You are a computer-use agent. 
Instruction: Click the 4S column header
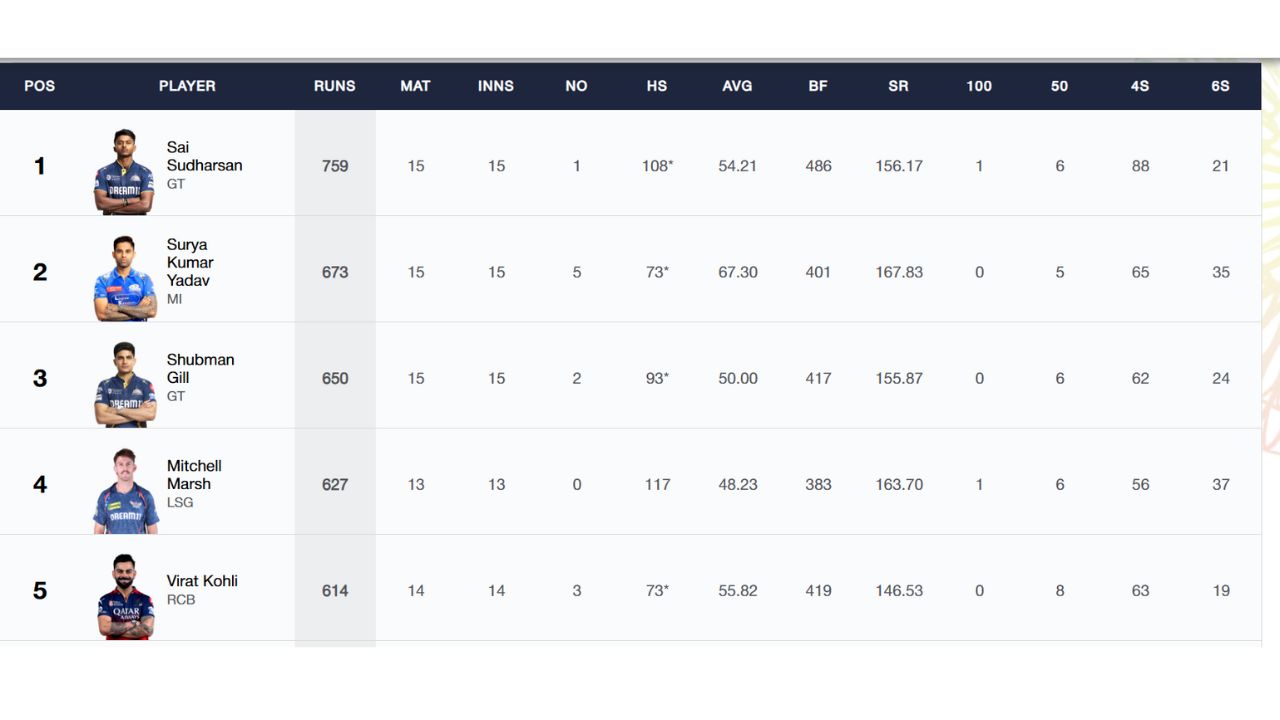pos(1140,86)
